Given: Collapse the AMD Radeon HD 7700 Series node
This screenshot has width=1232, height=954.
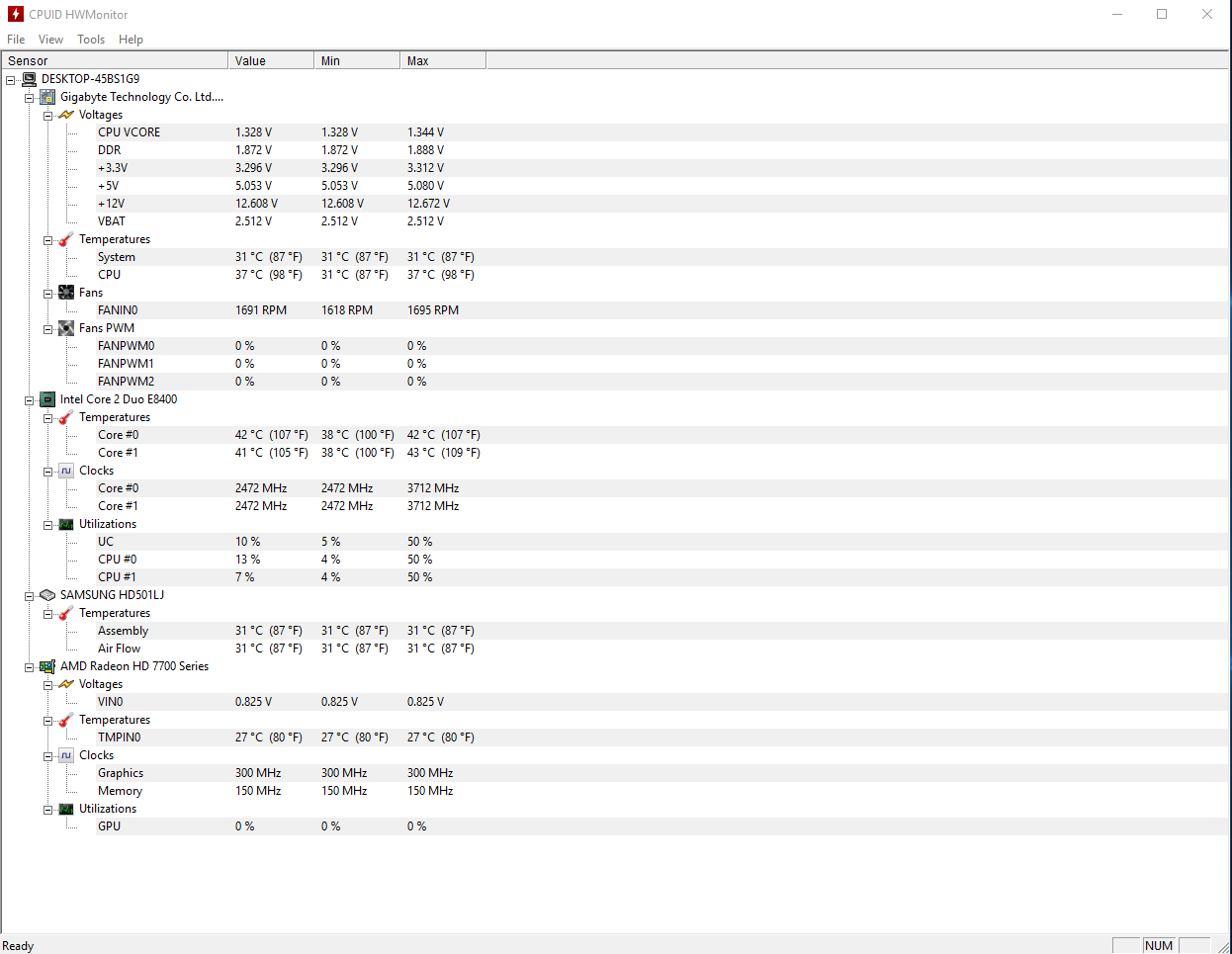Looking at the screenshot, I should [30, 667].
